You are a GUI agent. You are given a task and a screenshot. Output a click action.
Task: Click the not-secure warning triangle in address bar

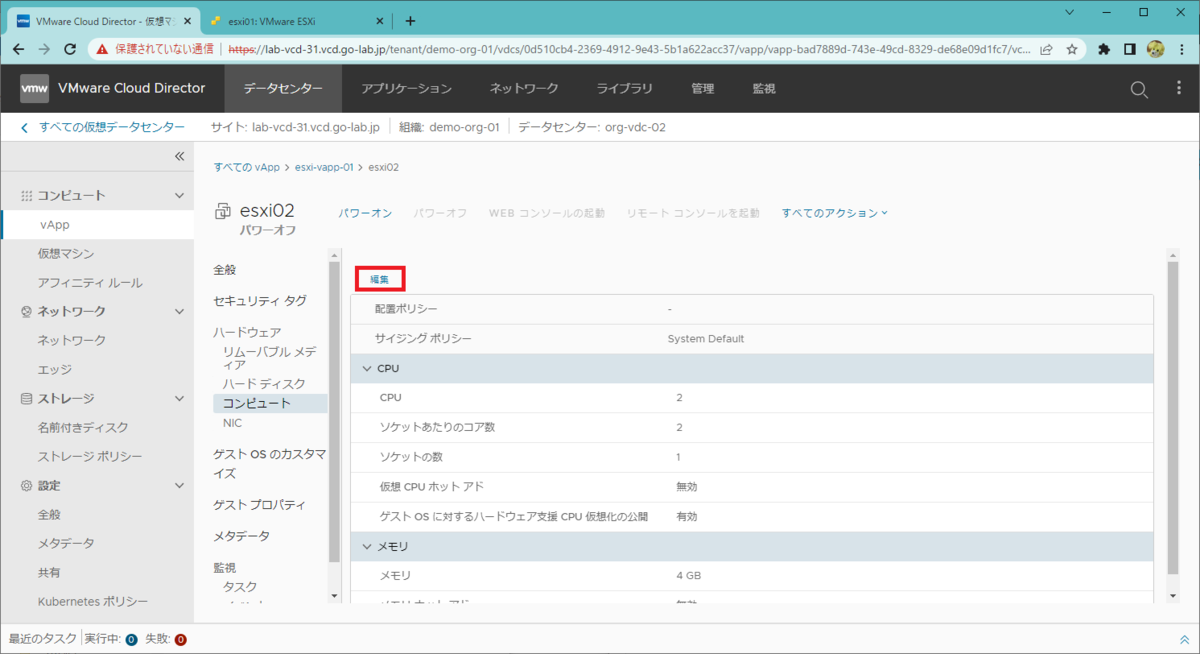pyautogui.click(x=103, y=48)
